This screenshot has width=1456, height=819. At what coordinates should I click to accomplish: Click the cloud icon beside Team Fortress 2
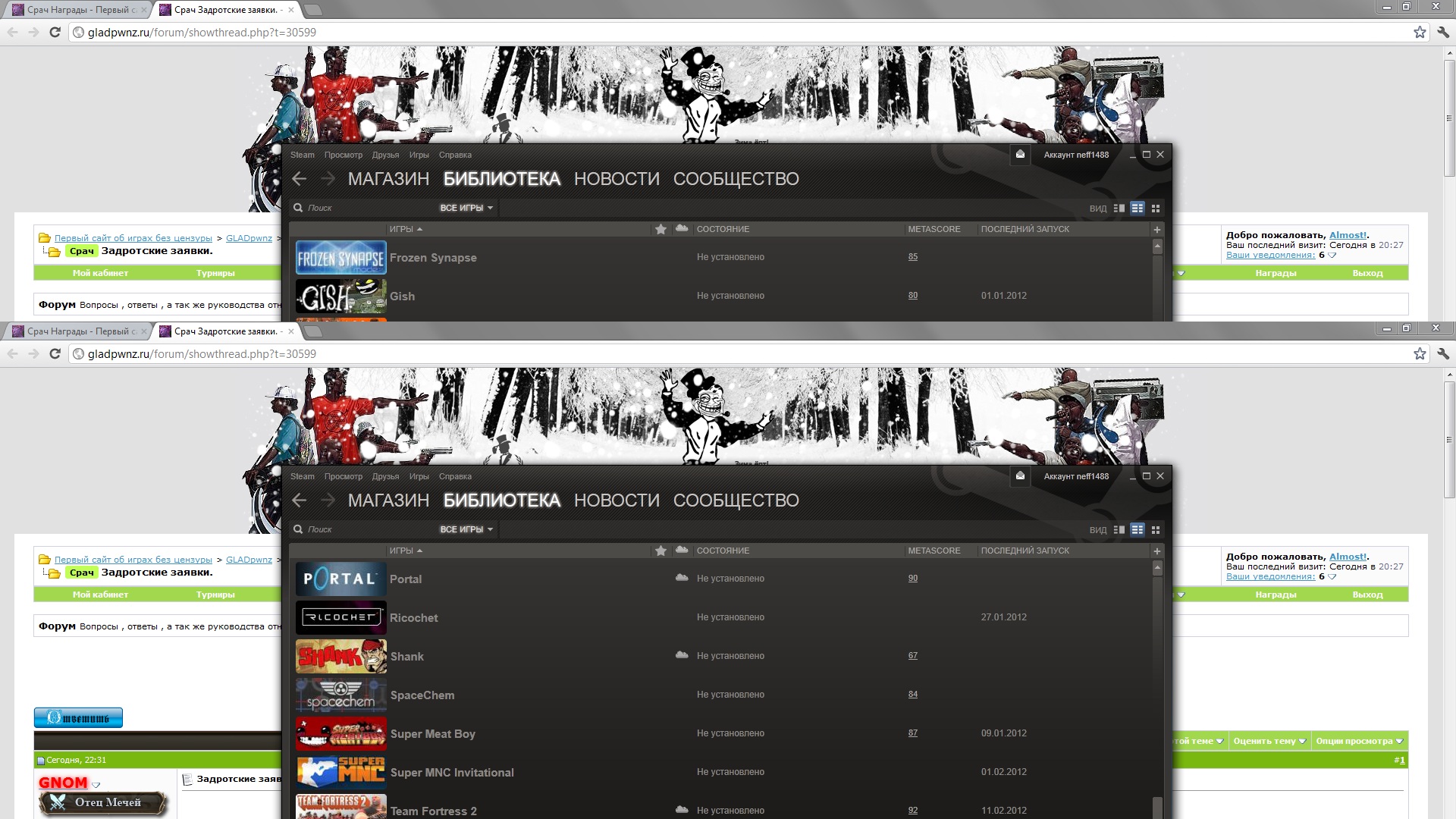(682, 810)
